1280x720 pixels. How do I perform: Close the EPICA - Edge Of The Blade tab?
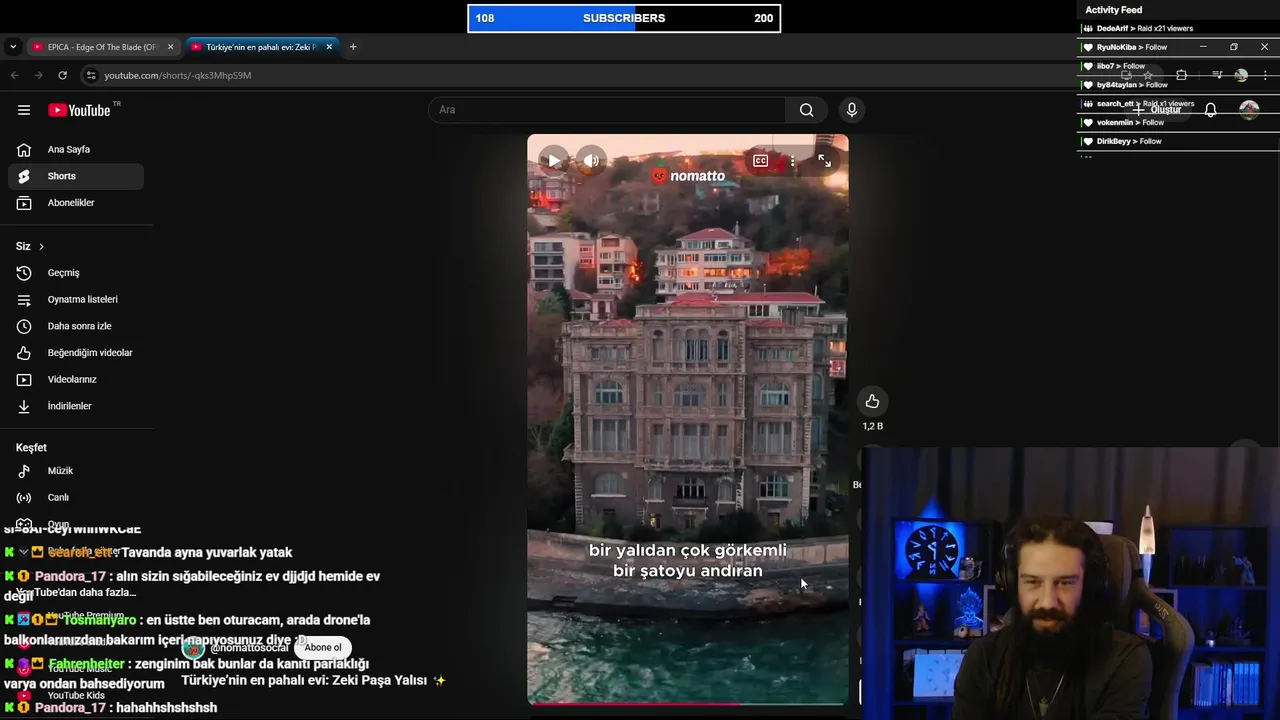[x=170, y=47]
